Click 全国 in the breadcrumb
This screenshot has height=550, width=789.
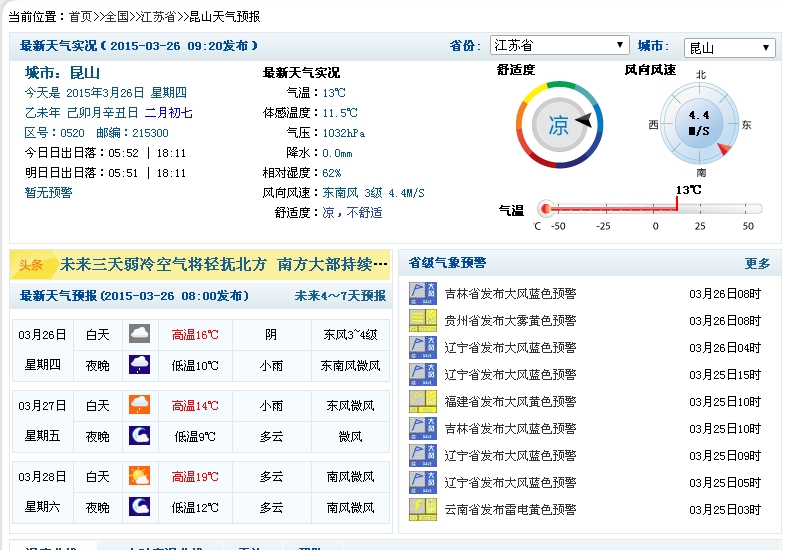pos(116,17)
